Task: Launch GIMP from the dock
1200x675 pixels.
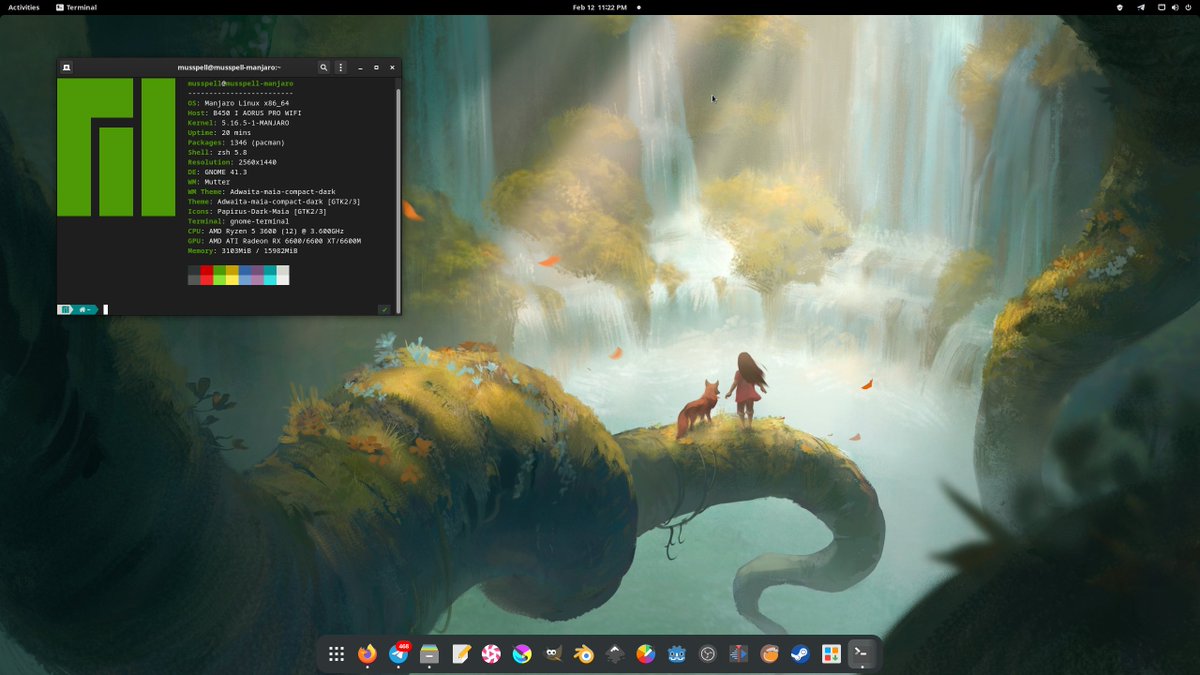Action: point(553,654)
